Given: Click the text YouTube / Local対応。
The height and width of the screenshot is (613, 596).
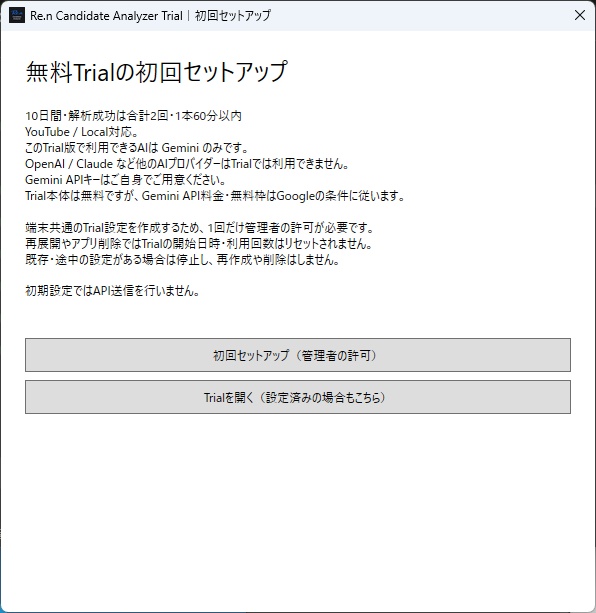Looking at the screenshot, I should point(82,132).
